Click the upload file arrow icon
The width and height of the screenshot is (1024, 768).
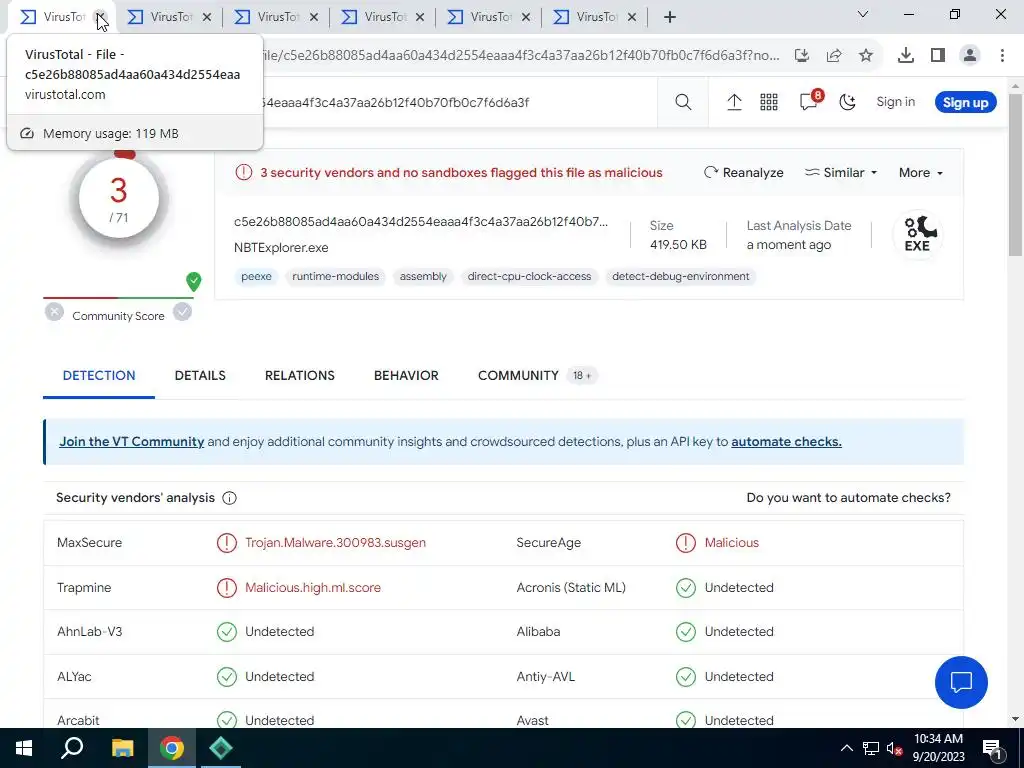click(734, 102)
